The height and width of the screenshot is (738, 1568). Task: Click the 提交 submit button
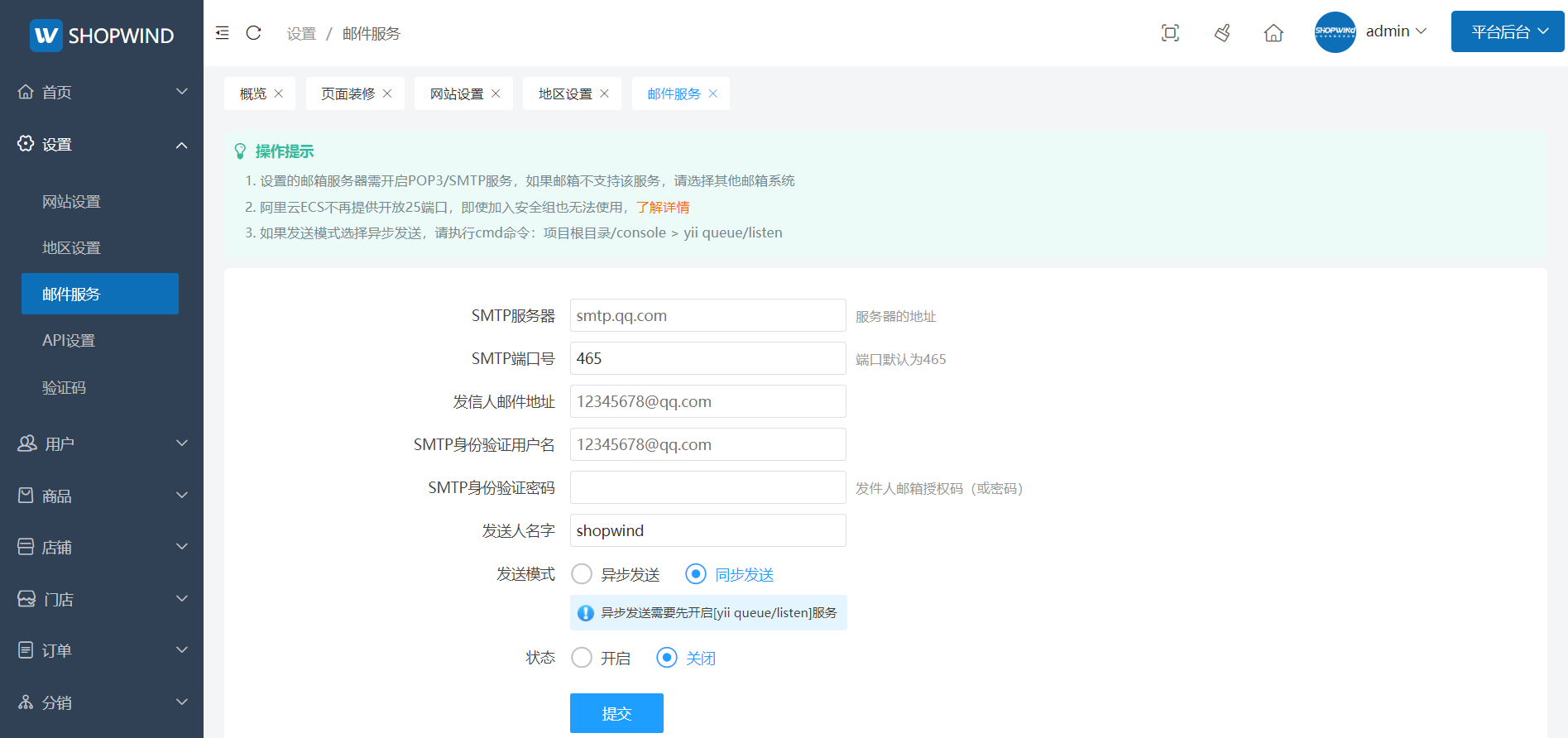(x=616, y=713)
